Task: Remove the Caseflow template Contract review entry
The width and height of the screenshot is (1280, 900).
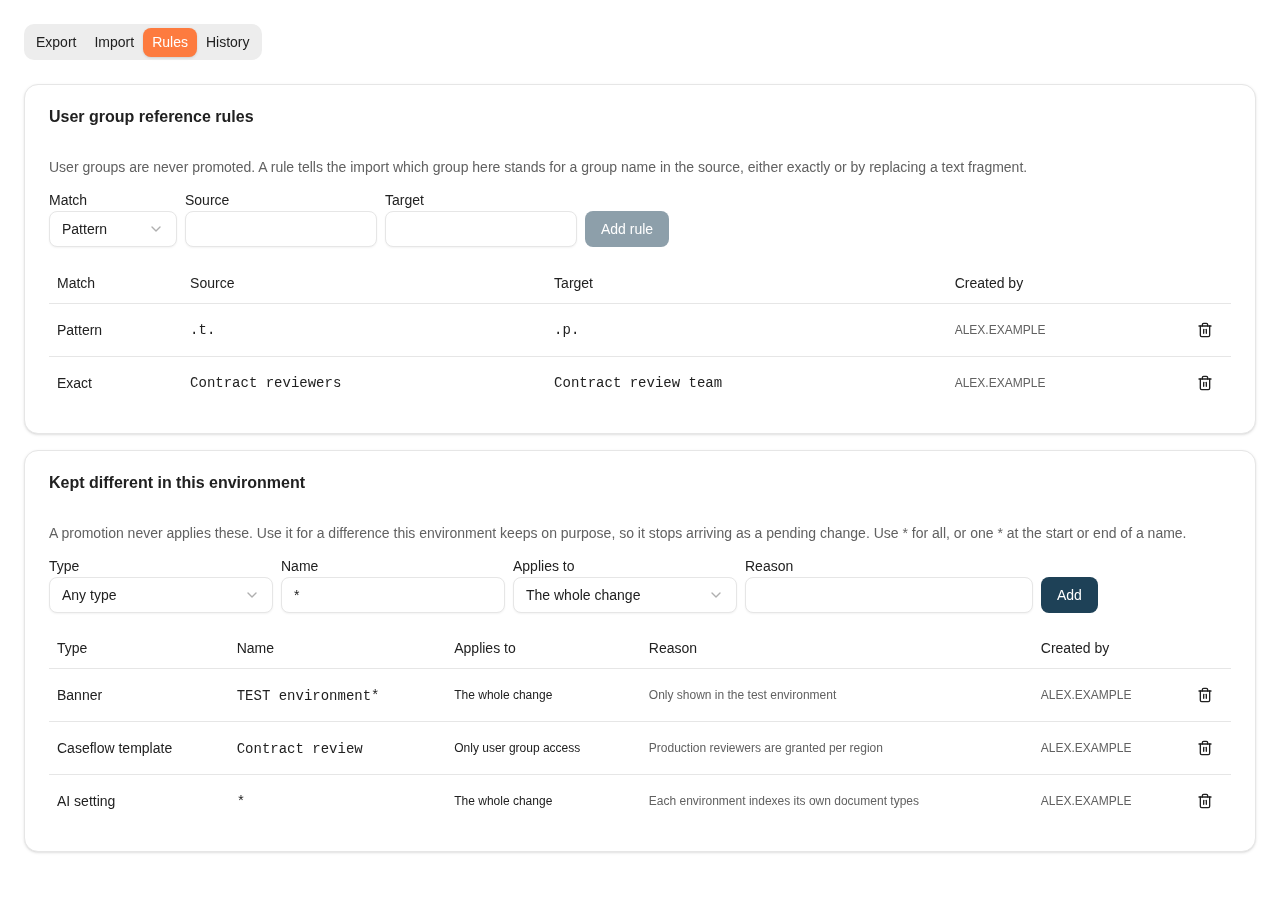Action: pos(1205,748)
